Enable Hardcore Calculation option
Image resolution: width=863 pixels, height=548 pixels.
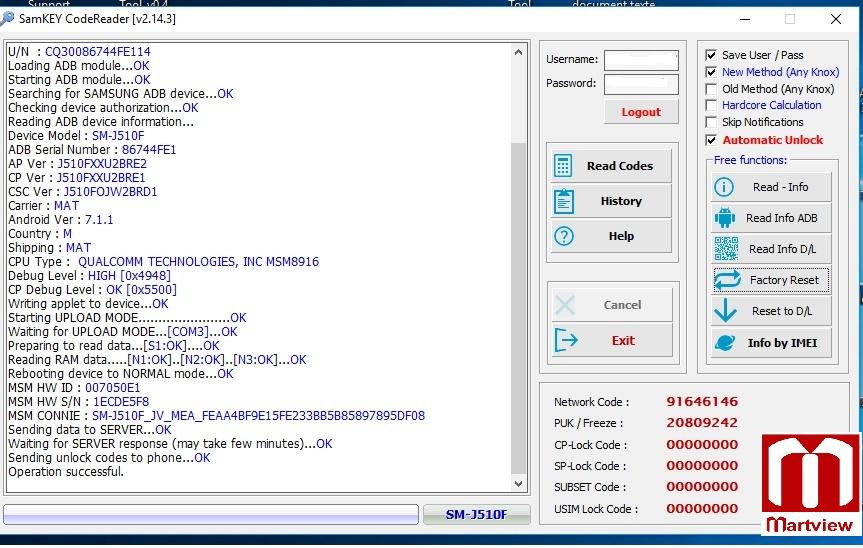click(x=711, y=105)
